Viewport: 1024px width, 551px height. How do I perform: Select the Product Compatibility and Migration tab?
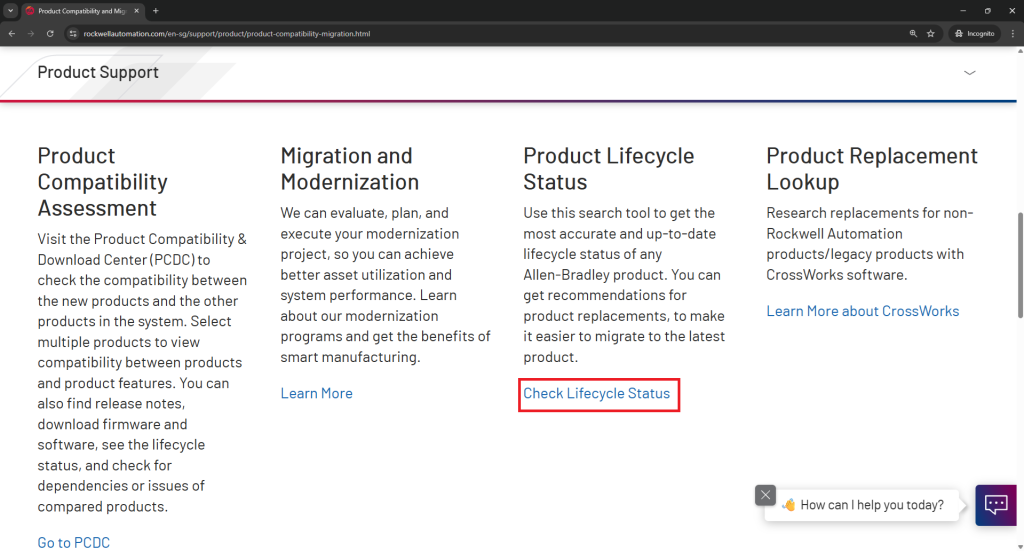80,10
